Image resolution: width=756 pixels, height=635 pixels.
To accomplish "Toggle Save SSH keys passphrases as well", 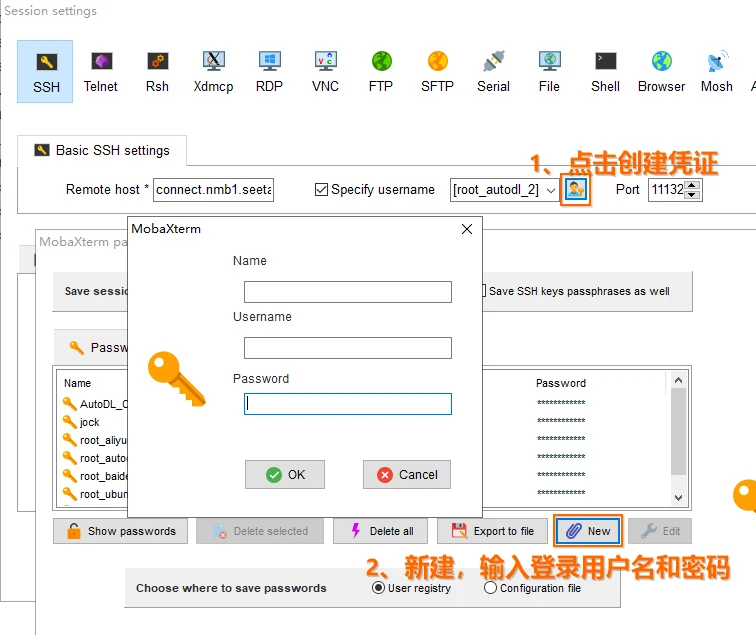I will click(484, 291).
